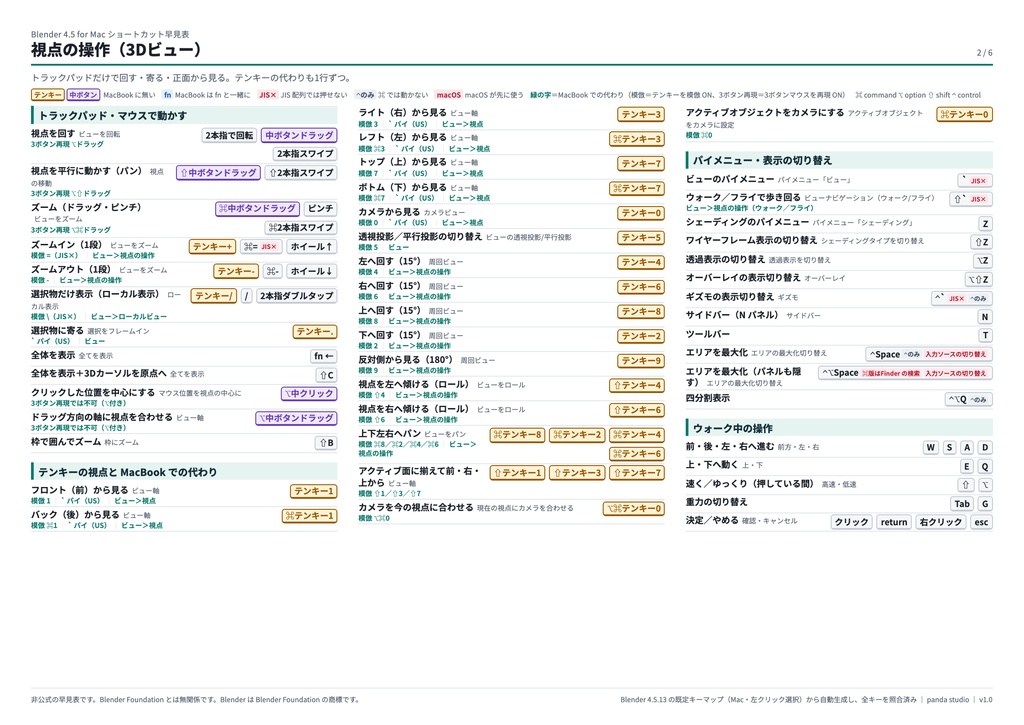Select the return keycap in 決定/やめる row
The image size is (1024, 725).
(x=893, y=522)
